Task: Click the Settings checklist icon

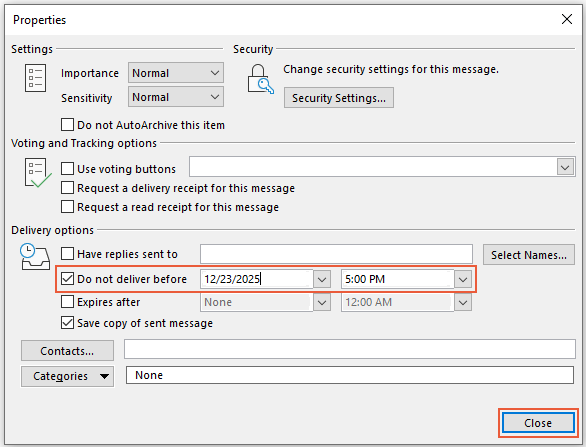Action: pos(36,78)
